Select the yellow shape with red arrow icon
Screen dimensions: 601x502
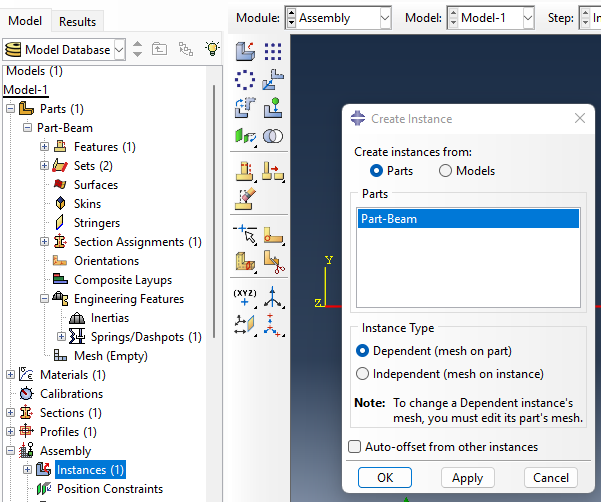273,171
